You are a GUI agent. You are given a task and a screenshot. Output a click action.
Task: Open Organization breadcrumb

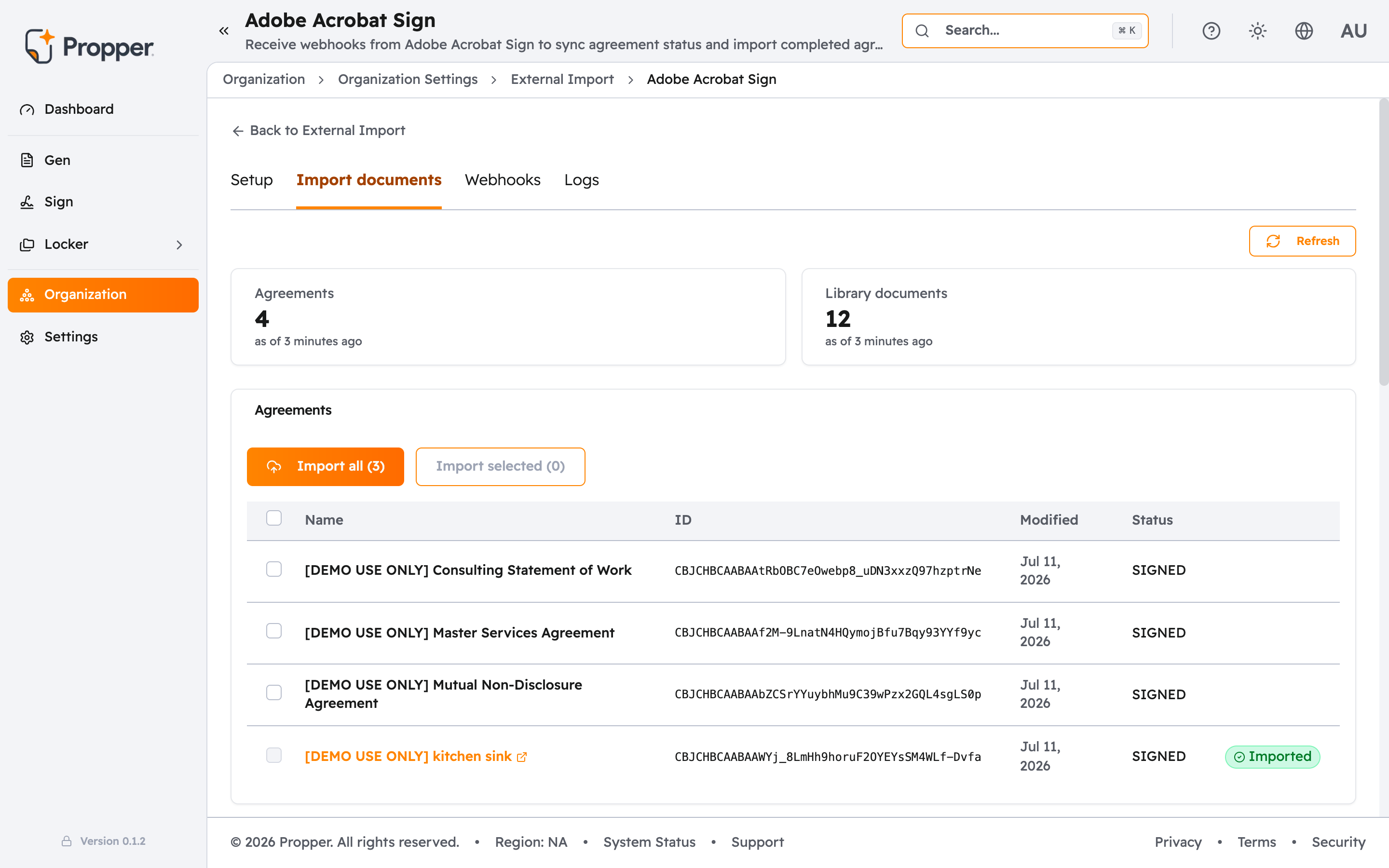(264, 79)
